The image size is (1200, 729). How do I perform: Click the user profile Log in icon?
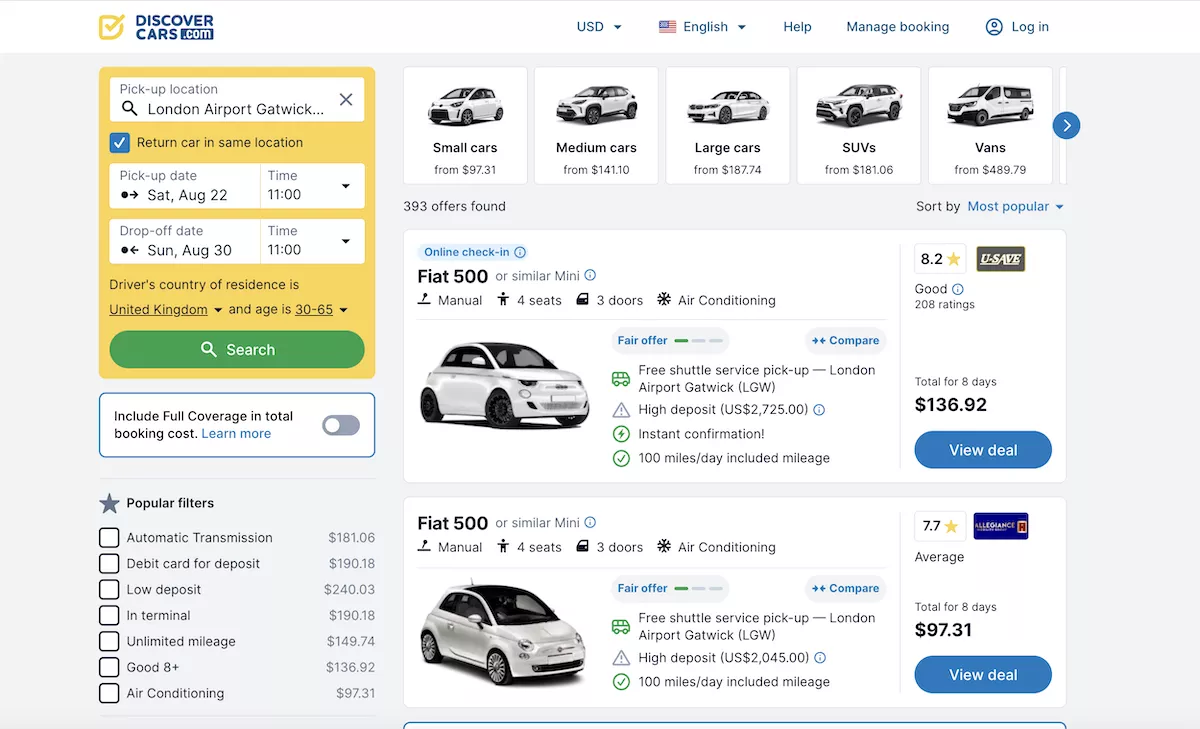(994, 27)
